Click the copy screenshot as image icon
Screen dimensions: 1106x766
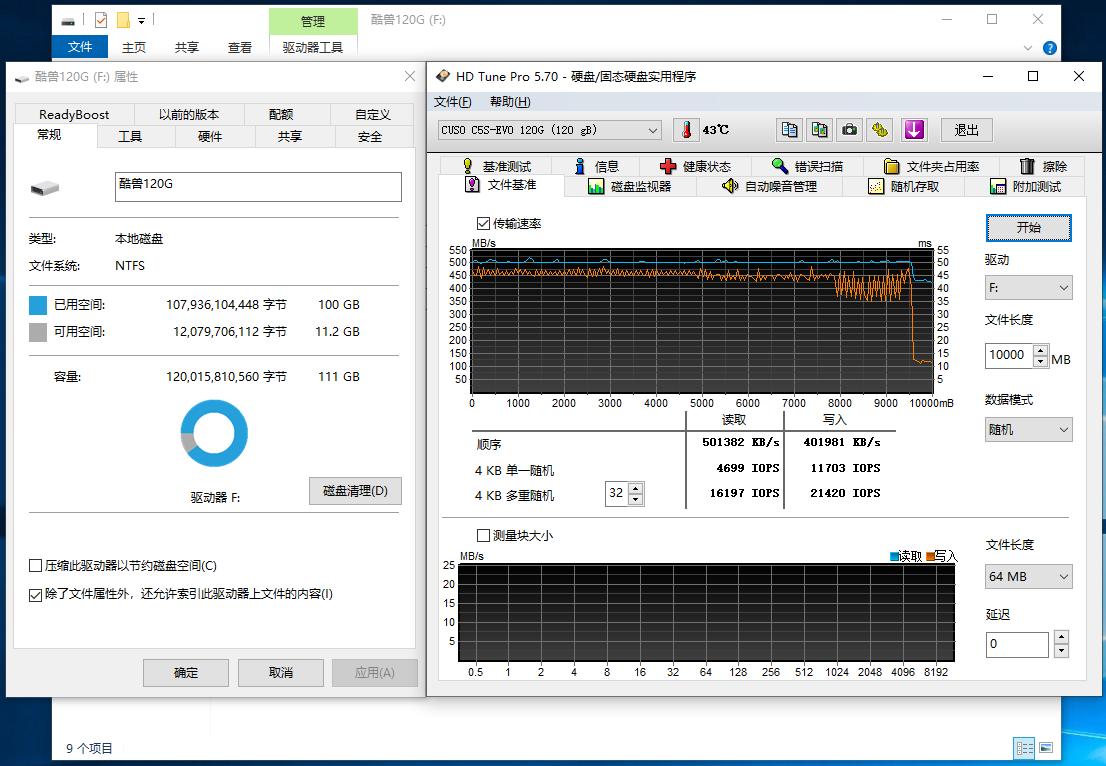click(x=819, y=130)
